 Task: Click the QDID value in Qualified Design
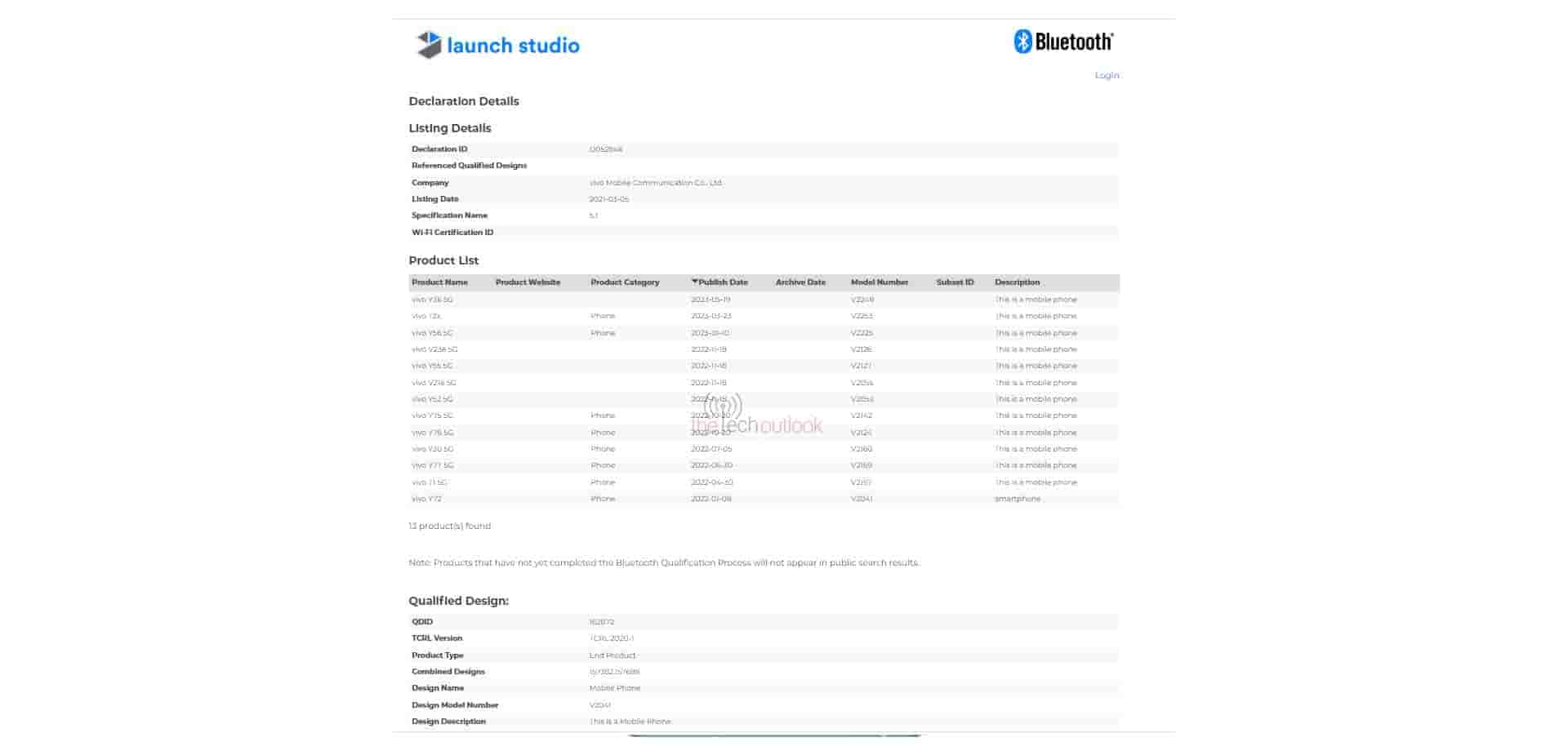[x=601, y=622]
